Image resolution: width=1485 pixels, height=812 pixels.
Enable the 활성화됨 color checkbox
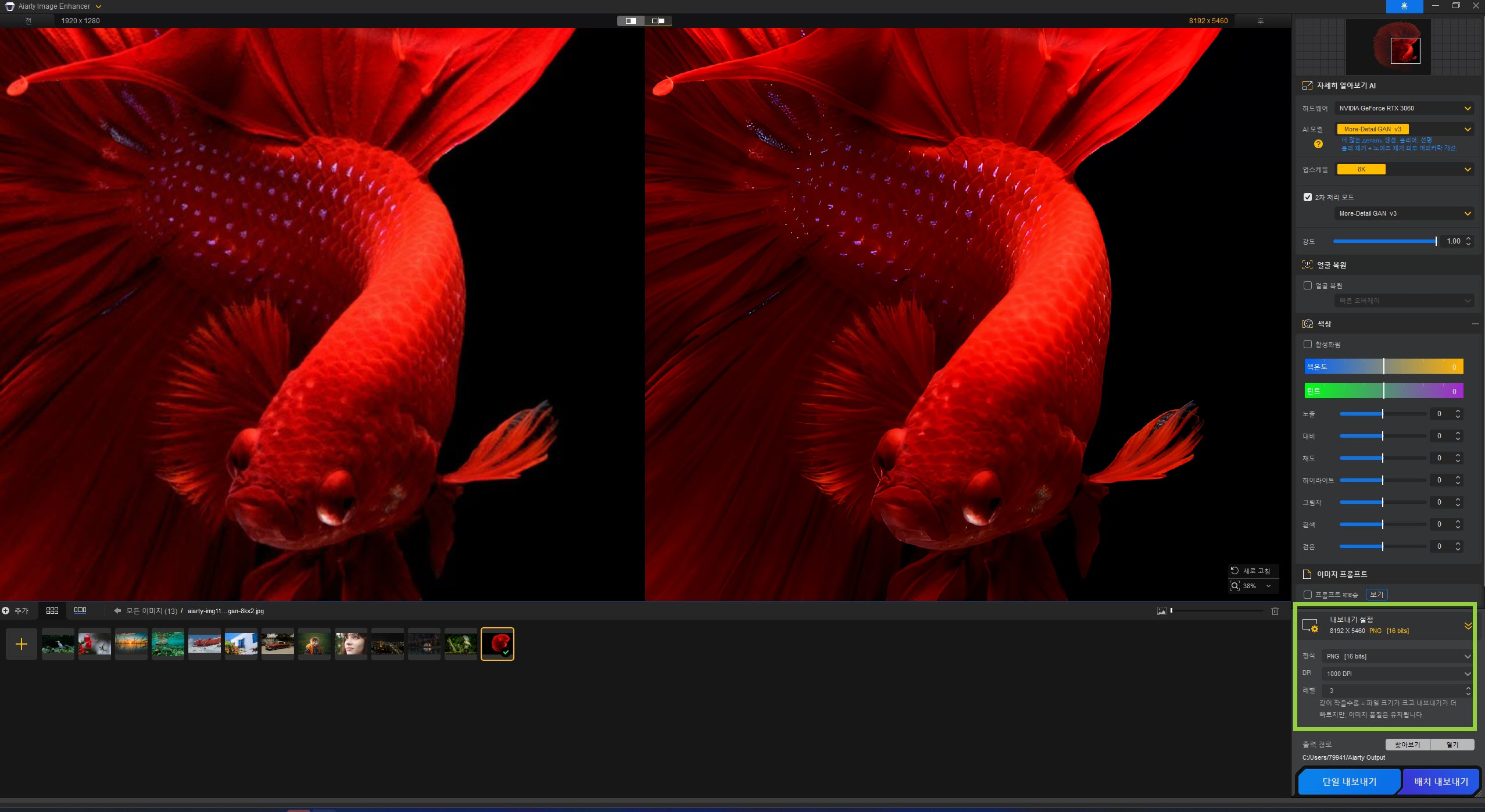1308,344
